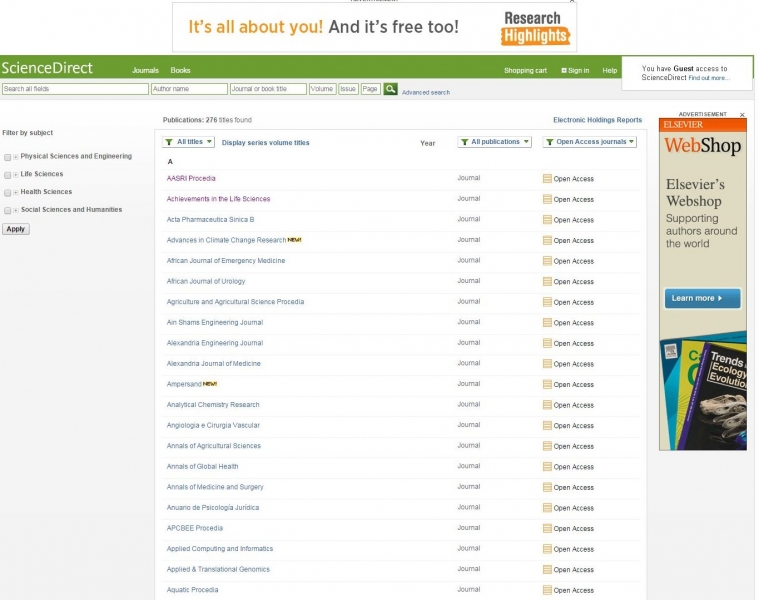Open Annals of Global Health
Image resolution: width=759 pixels, height=600 pixels.
[x=202, y=466]
